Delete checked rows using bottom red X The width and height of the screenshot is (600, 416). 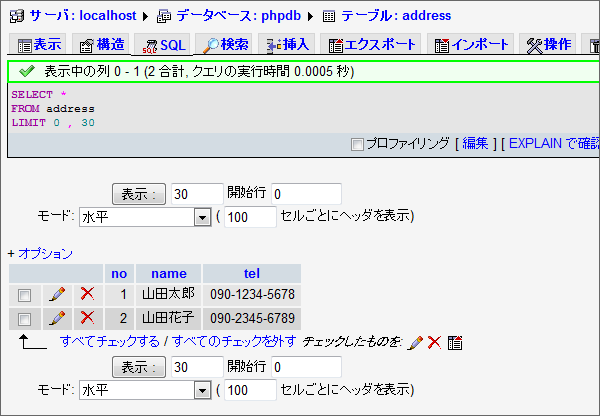pyautogui.click(x=434, y=342)
